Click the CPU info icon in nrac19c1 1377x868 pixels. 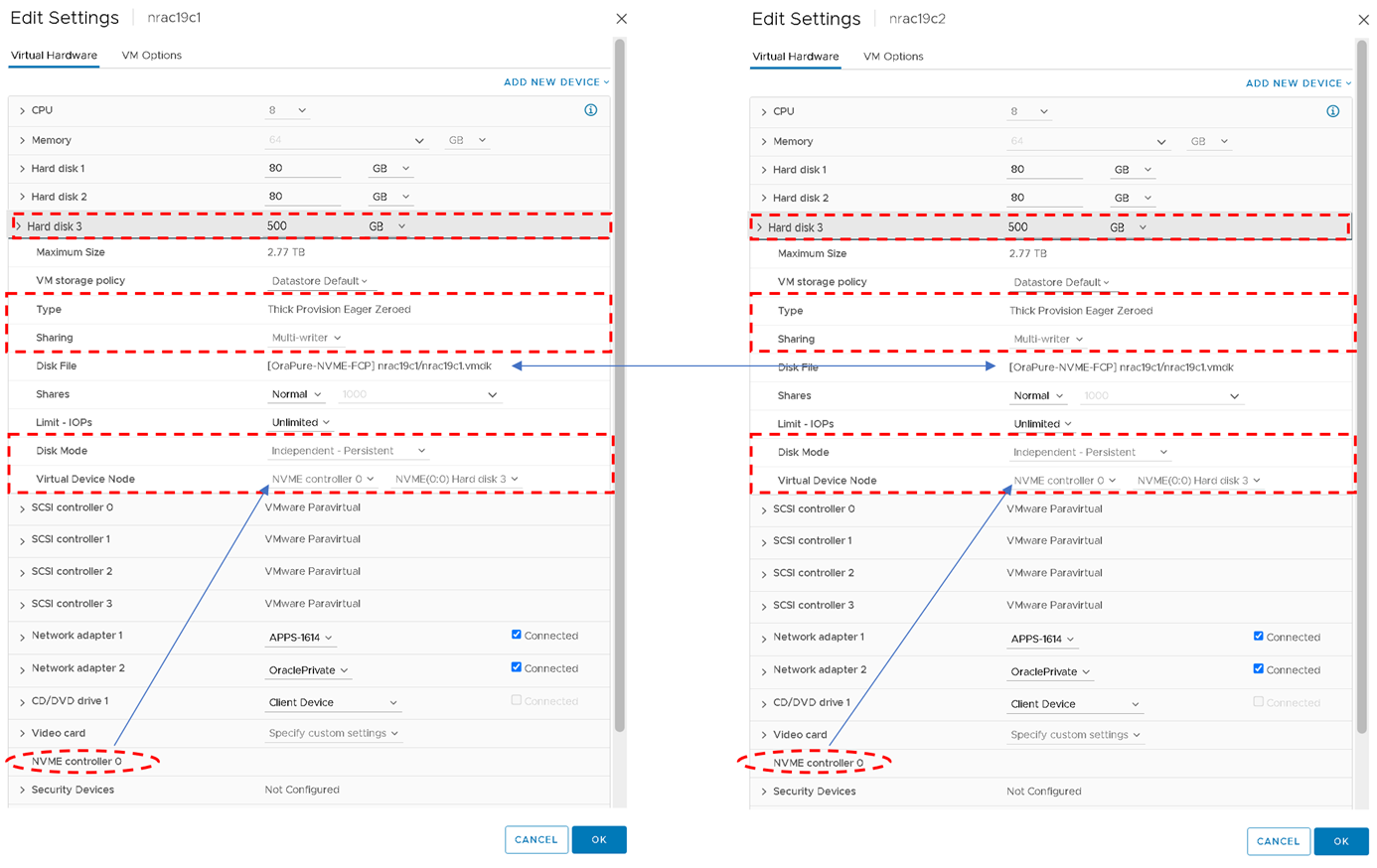tap(590, 110)
